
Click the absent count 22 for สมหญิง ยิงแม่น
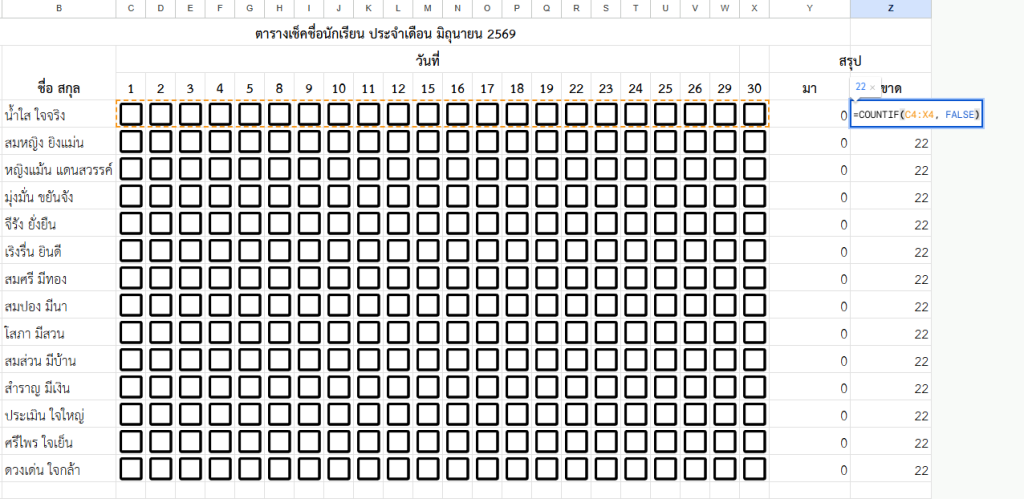891,143
